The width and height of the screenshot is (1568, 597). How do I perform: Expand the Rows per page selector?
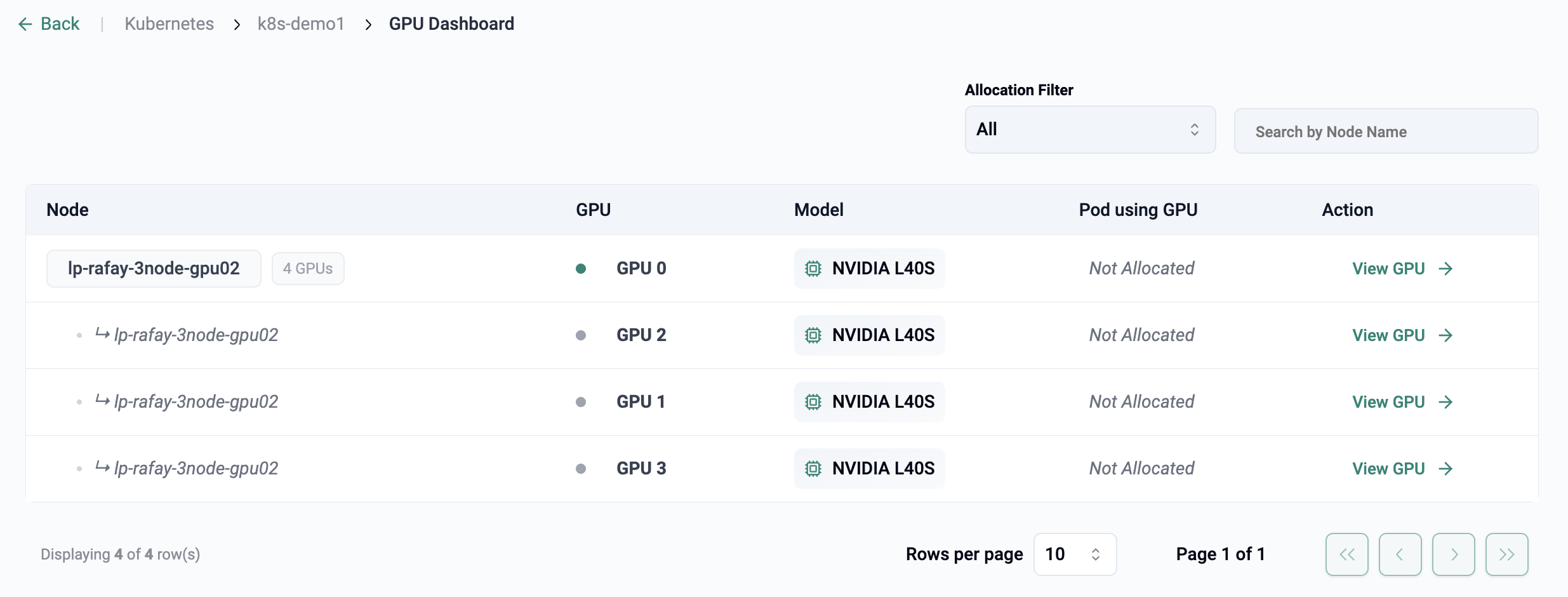click(x=1074, y=554)
